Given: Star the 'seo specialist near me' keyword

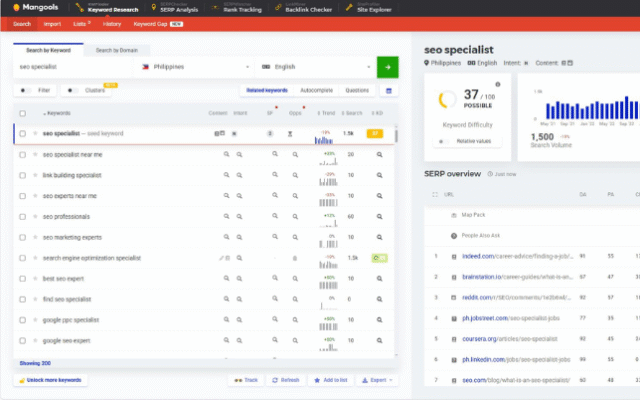Looking at the screenshot, I should 34,155.
